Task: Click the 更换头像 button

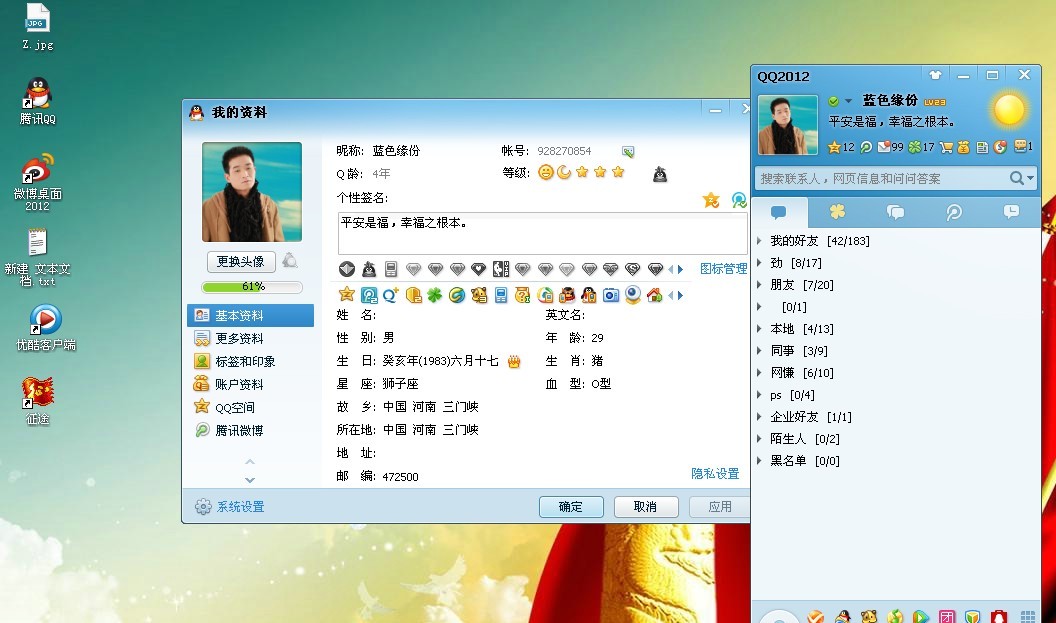Action: pos(240,261)
